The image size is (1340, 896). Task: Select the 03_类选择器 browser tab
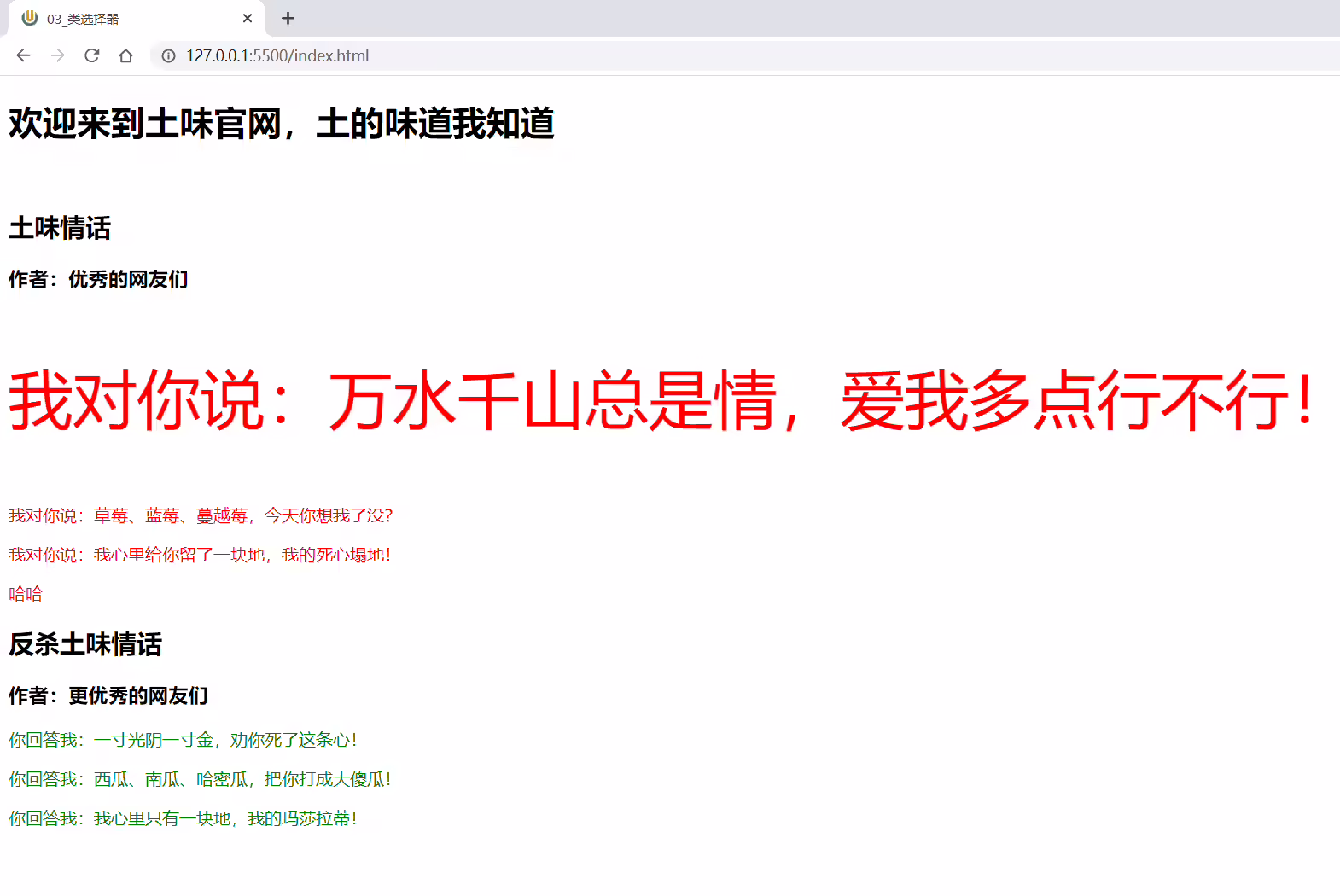pyautogui.click(x=137, y=19)
